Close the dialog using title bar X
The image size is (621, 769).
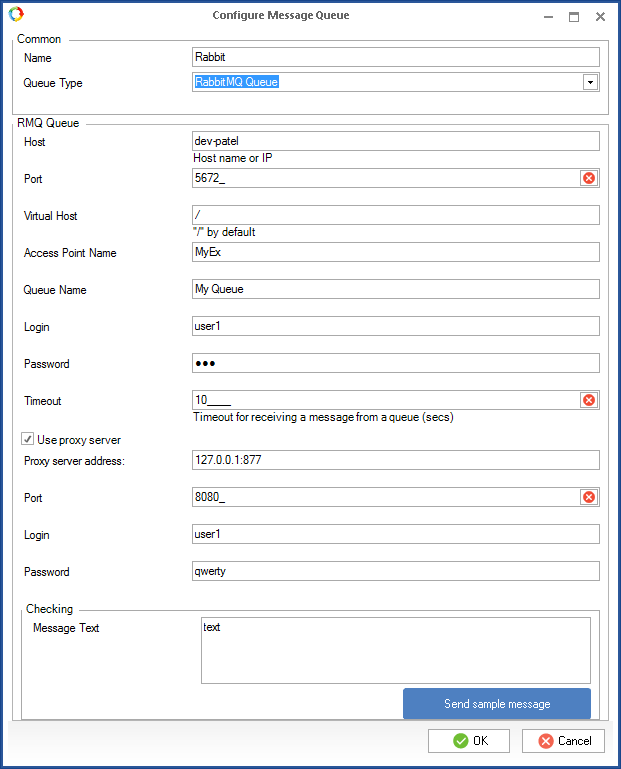[600, 16]
